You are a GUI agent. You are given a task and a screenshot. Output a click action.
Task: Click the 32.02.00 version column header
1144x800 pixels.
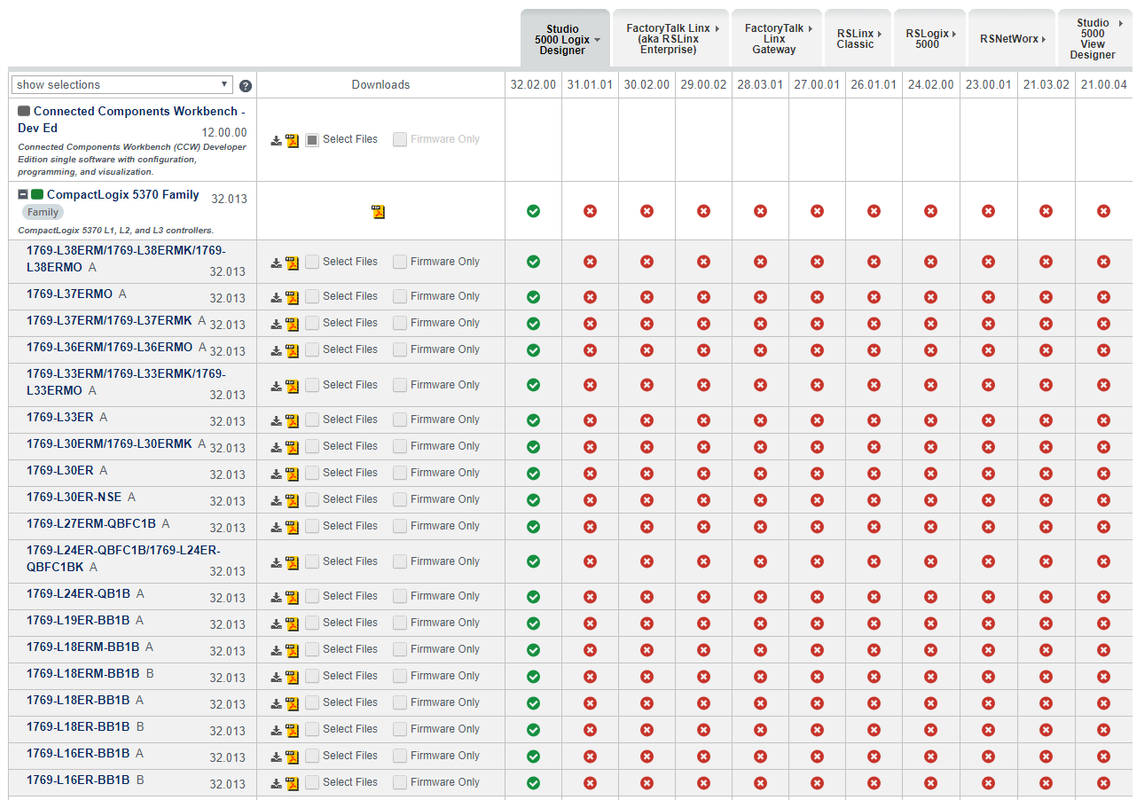coord(533,85)
